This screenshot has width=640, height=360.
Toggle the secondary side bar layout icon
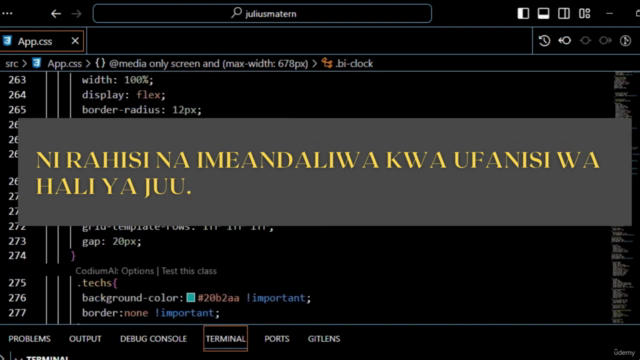(564, 13)
